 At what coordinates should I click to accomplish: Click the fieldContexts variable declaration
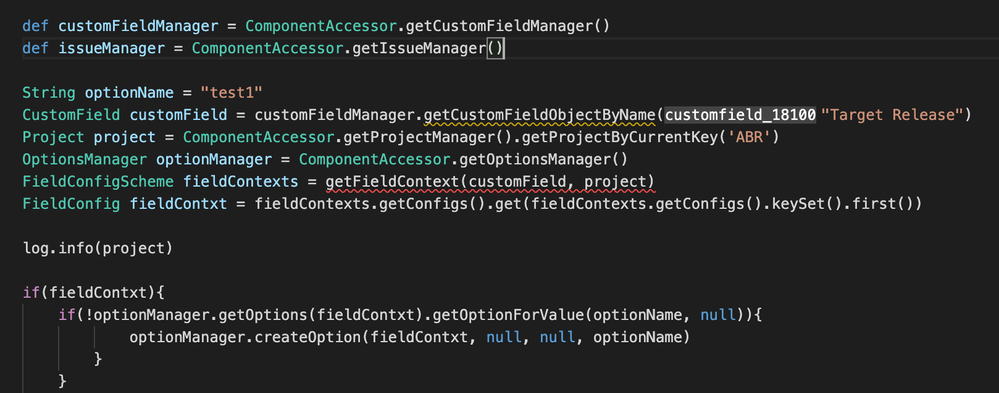coord(241,182)
